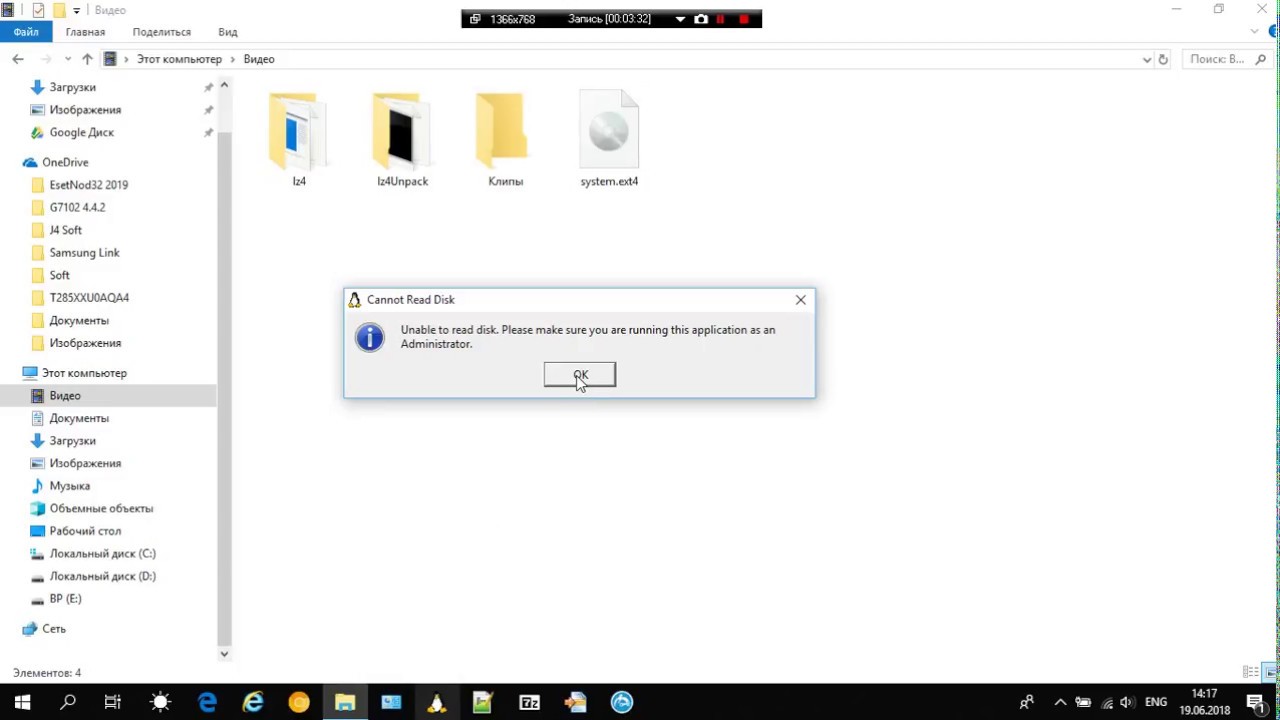Image resolution: width=1280 pixels, height=720 pixels.
Task: Open J4 Soft folder in sidebar
Action: [65, 230]
